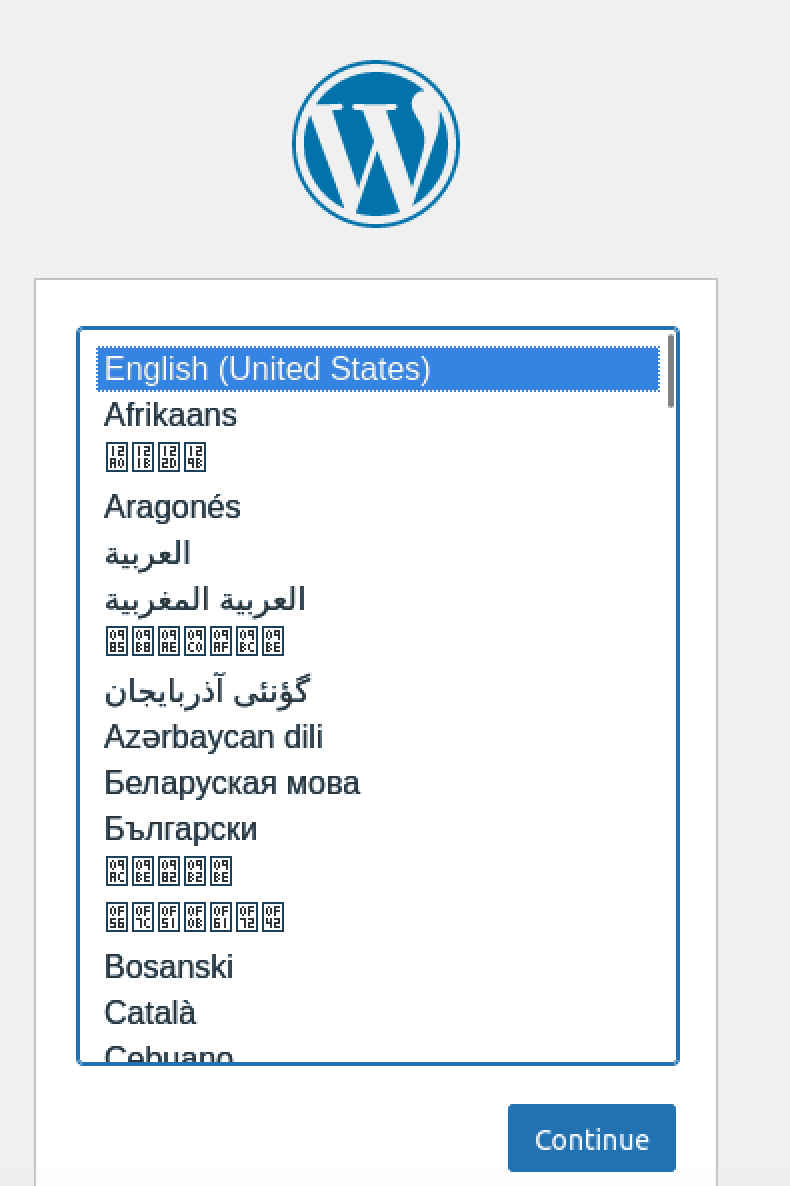Click the WordPress logo
The height and width of the screenshot is (1186, 790).
point(374,143)
